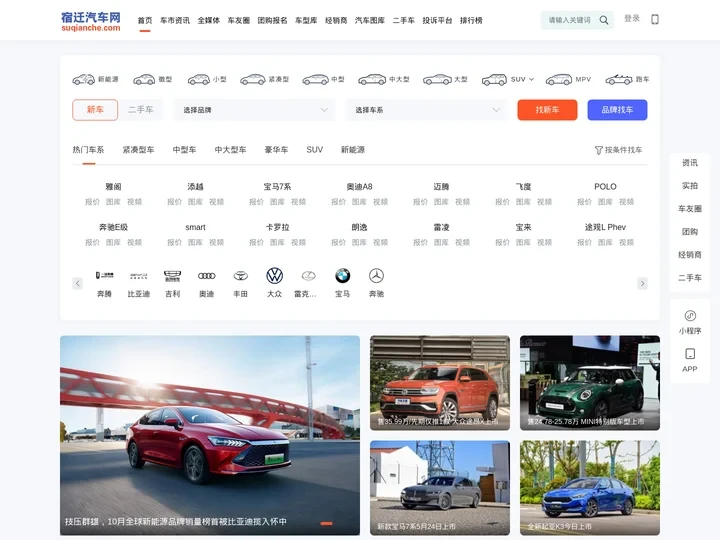Open the 新款宝马7系 news thumbnail
Screen dimensions: 720x540
(440, 488)
